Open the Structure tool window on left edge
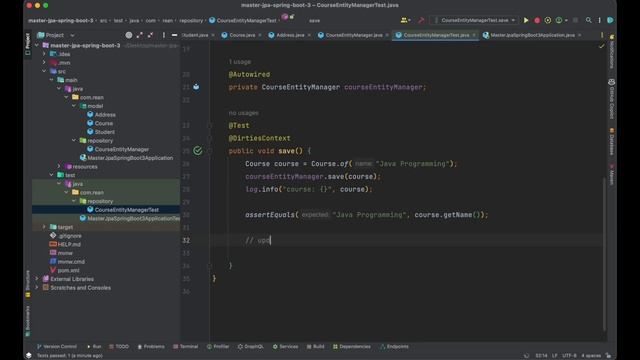Image resolution: width=640 pixels, height=360 pixels. click(28, 283)
